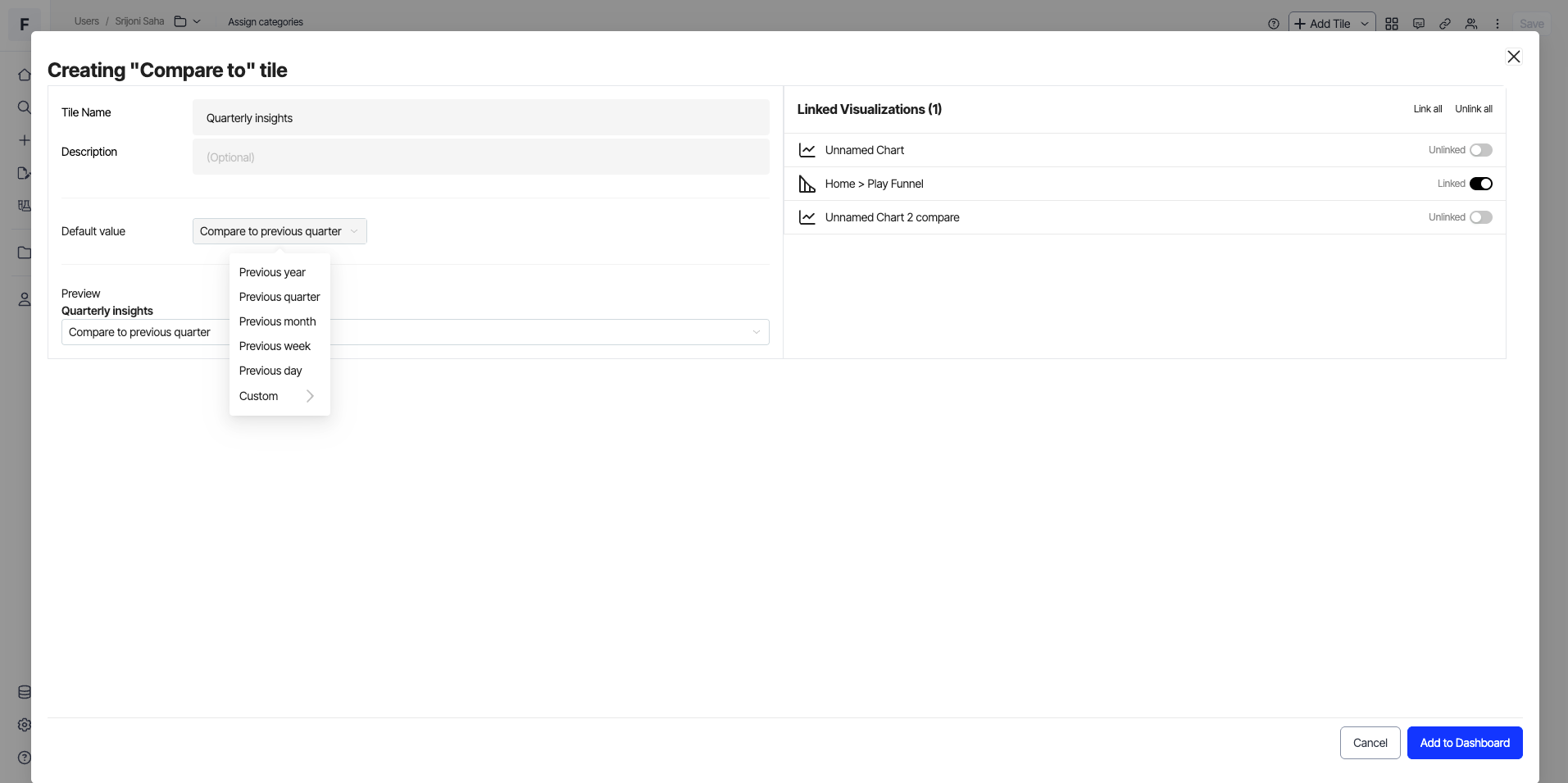The width and height of the screenshot is (1568, 783).
Task: Click the users icon in top toolbar
Action: (x=1470, y=24)
